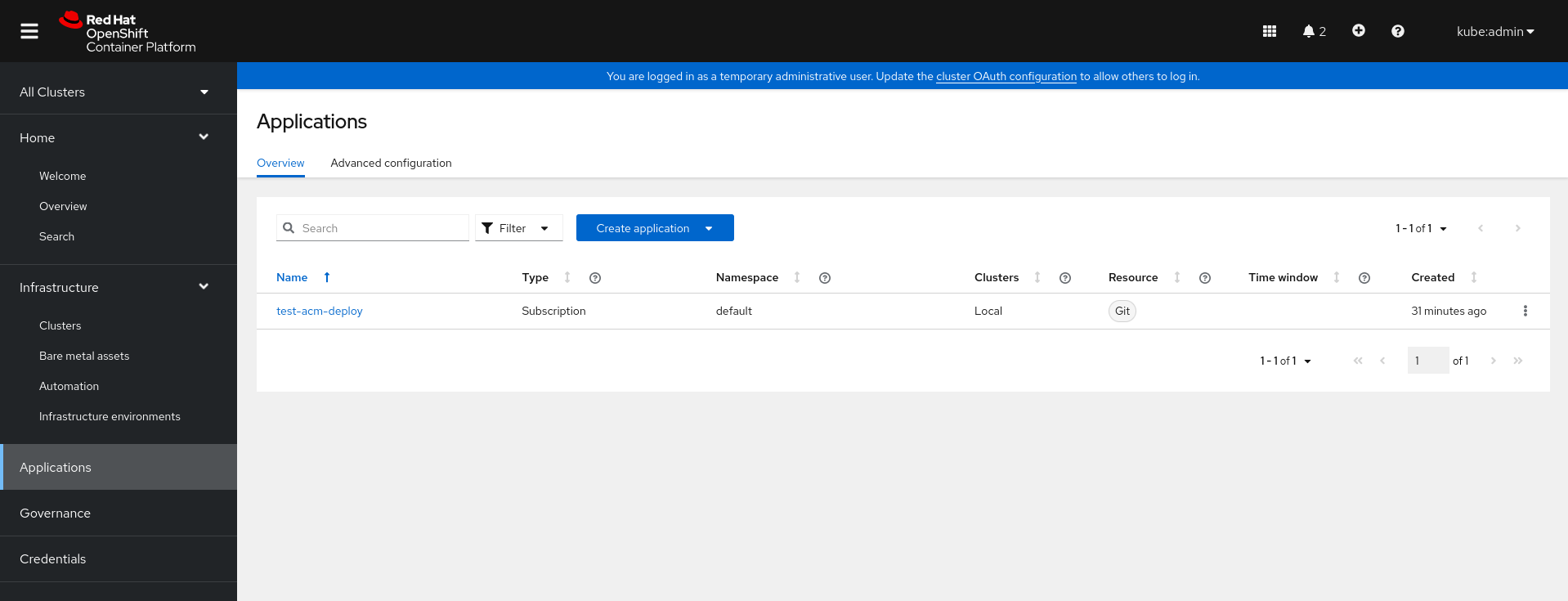Image resolution: width=1568 pixels, height=601 pixels.
Task: Sort table by the Created column
Action: pyautogui.click(x=1433, y=277)
